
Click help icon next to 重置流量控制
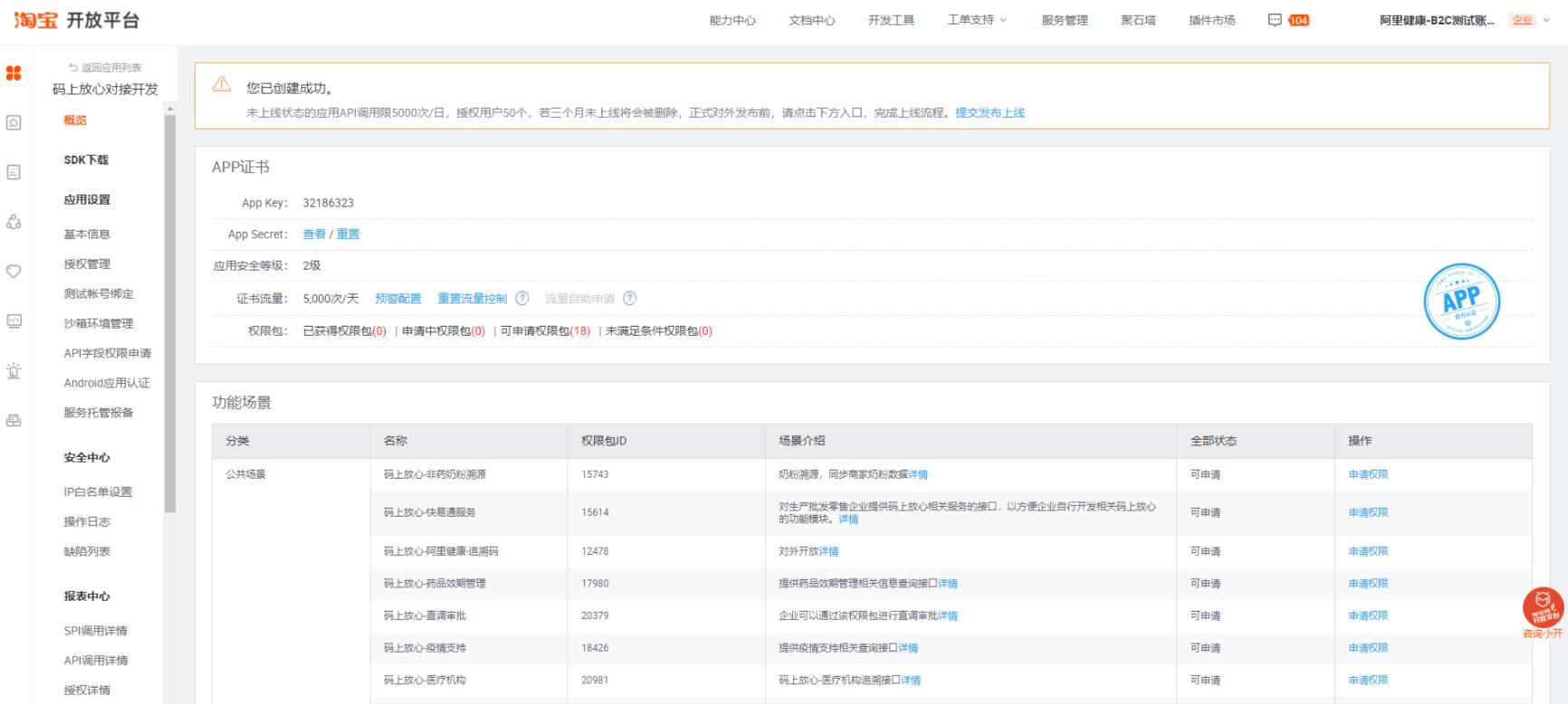tap(522, 299)
